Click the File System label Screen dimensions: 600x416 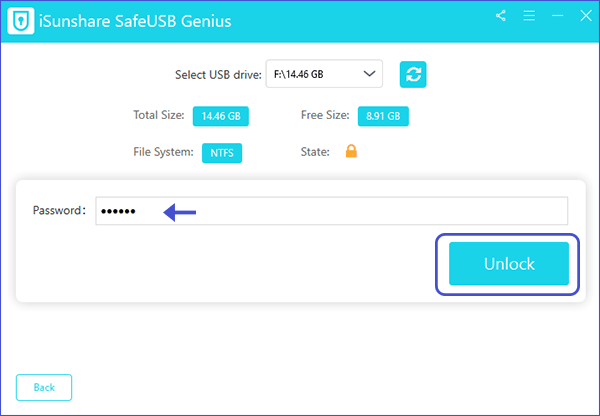(163, 152)
